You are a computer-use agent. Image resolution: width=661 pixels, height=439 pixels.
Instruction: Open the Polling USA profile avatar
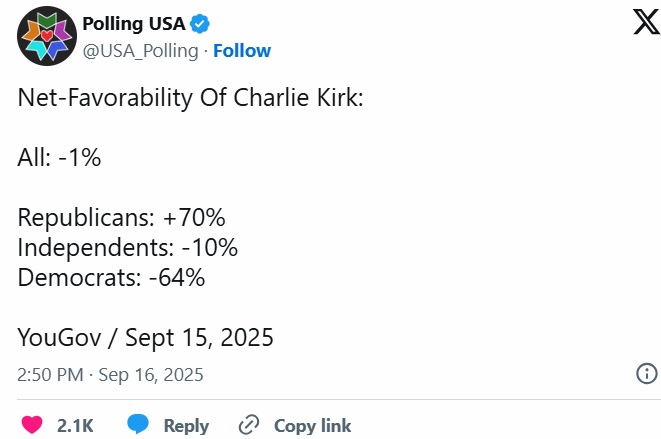coord(43,36)
